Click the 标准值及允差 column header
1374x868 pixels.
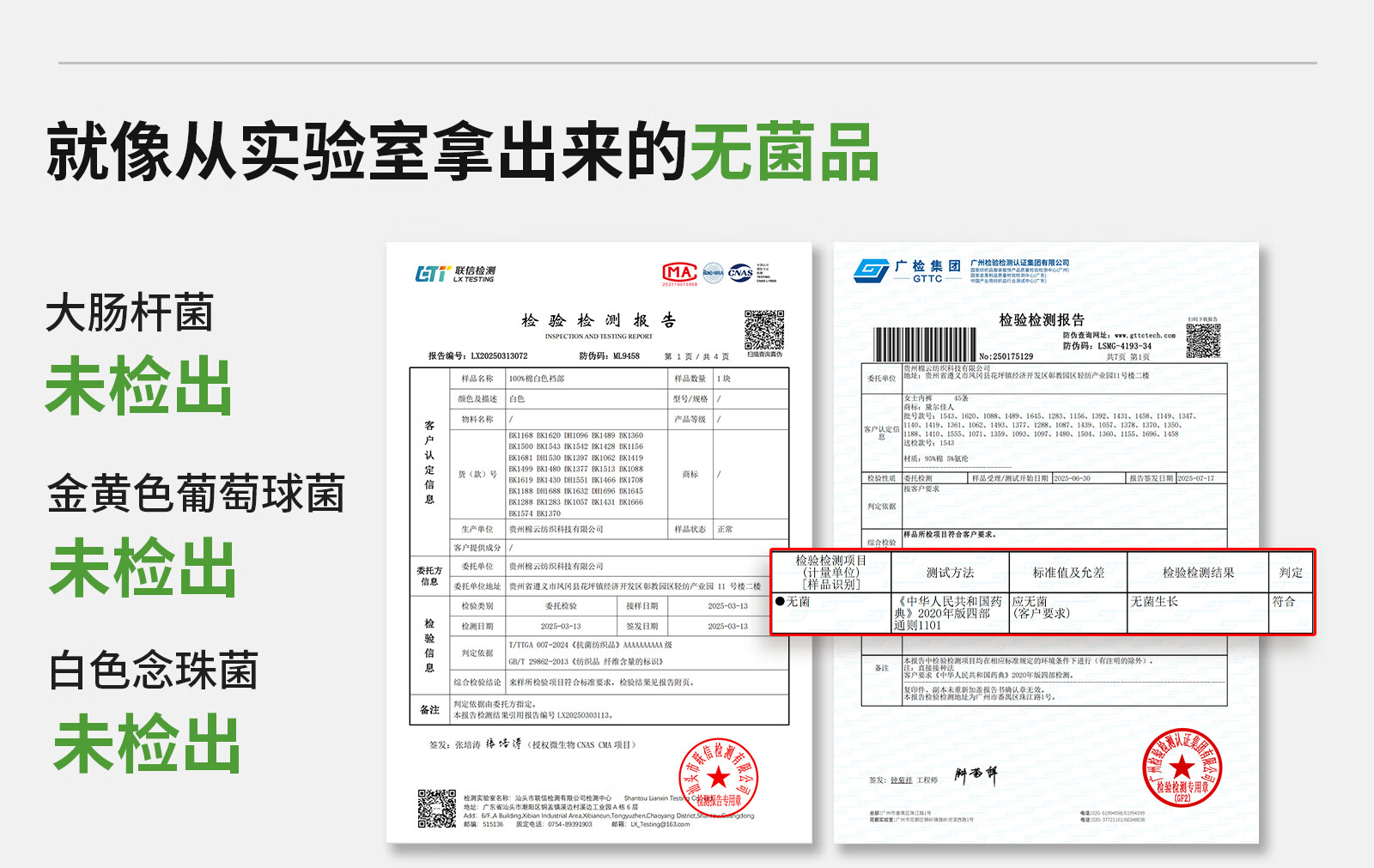coord(1068,573)
